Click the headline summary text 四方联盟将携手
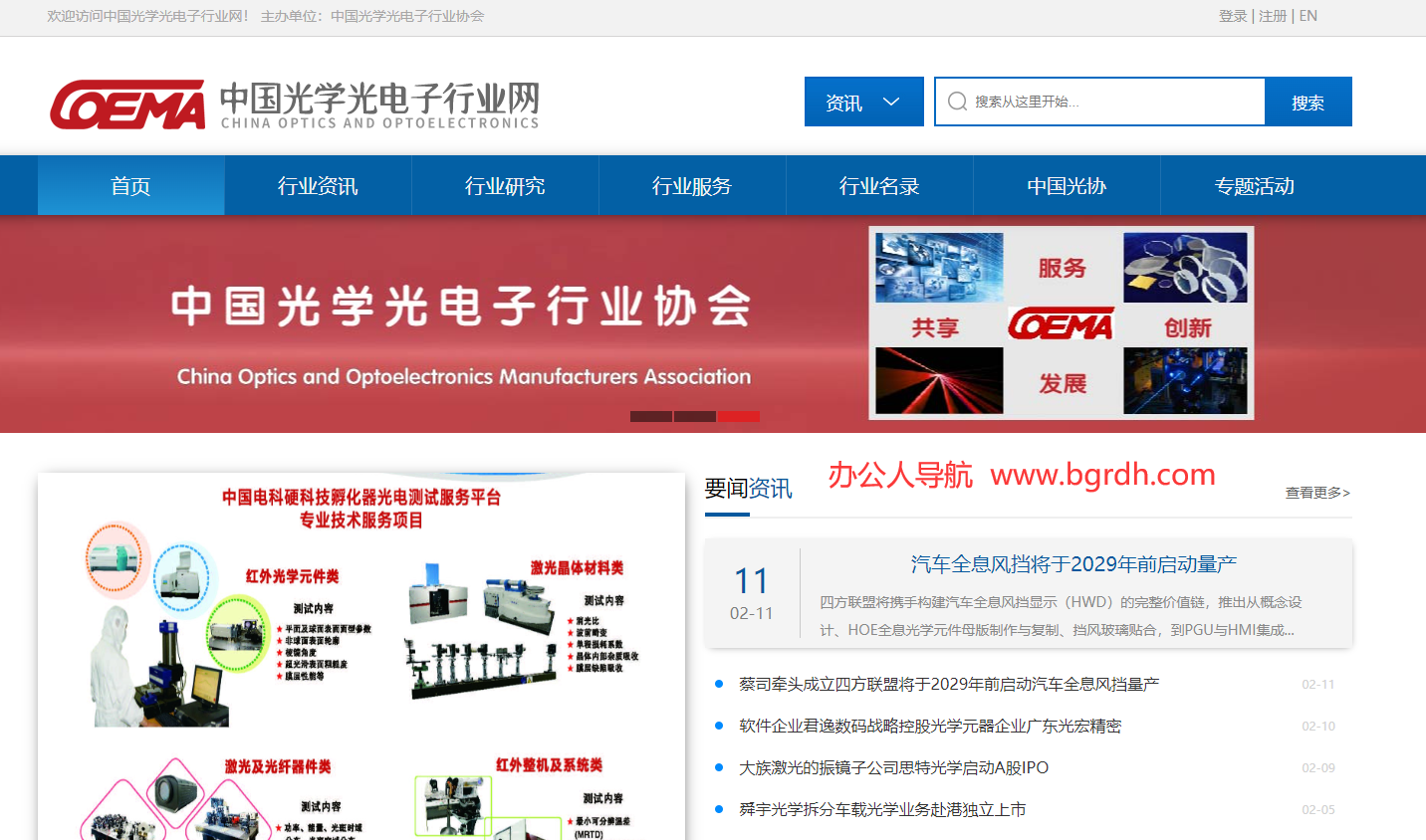 click(1061, 616)
